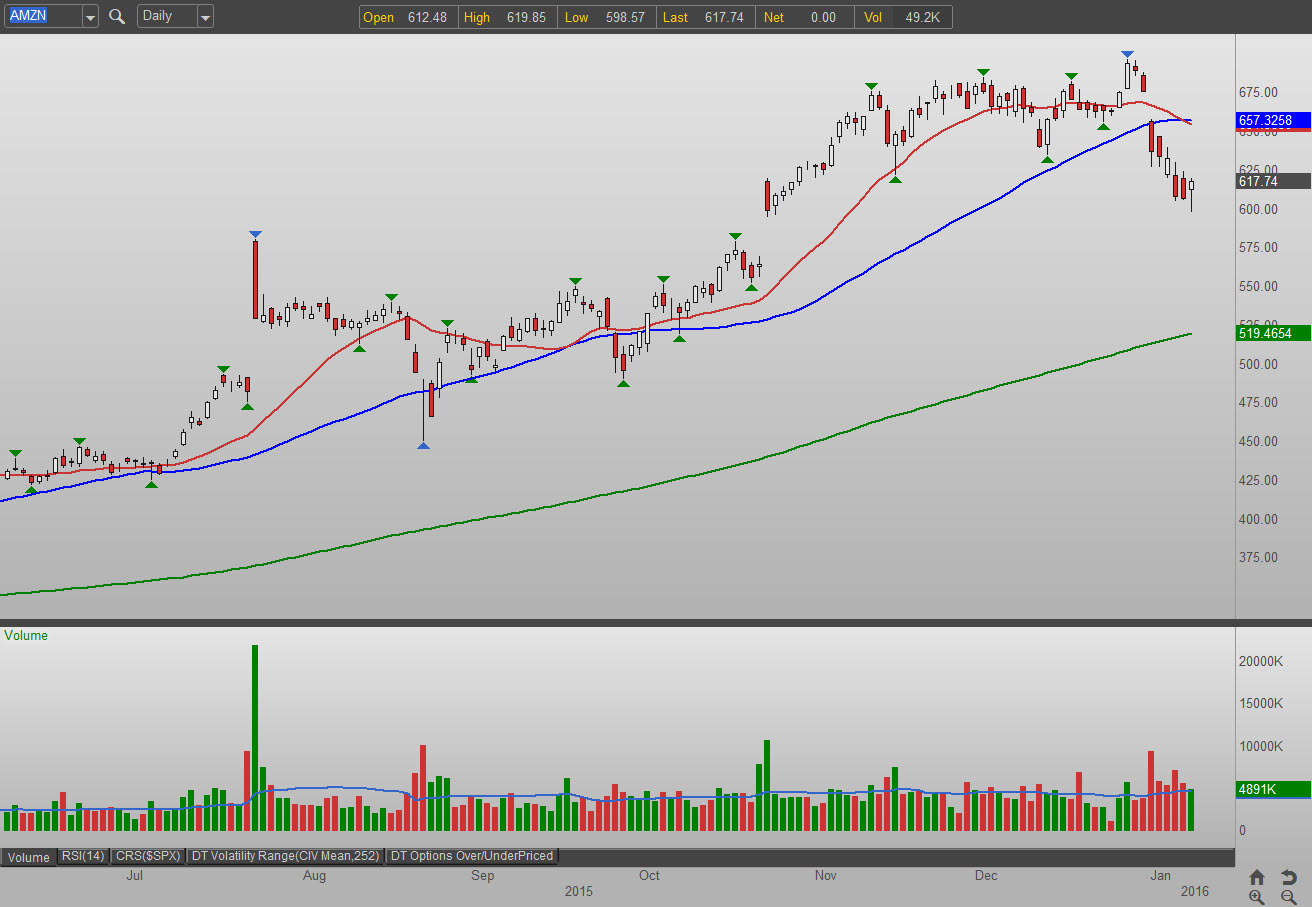Click the tallest green volume bar
This screenshot has width=1312, height=907.
255,738
